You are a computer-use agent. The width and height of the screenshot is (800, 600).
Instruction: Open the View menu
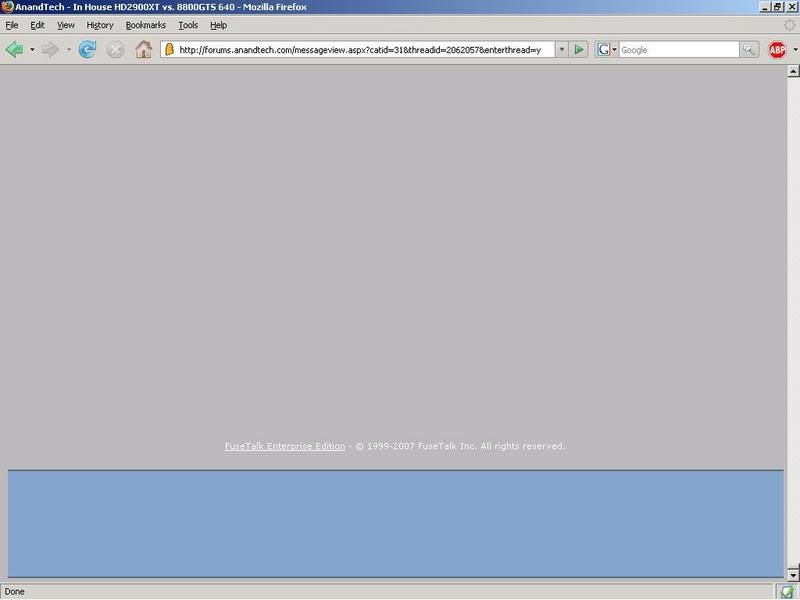tap(65, 25)
